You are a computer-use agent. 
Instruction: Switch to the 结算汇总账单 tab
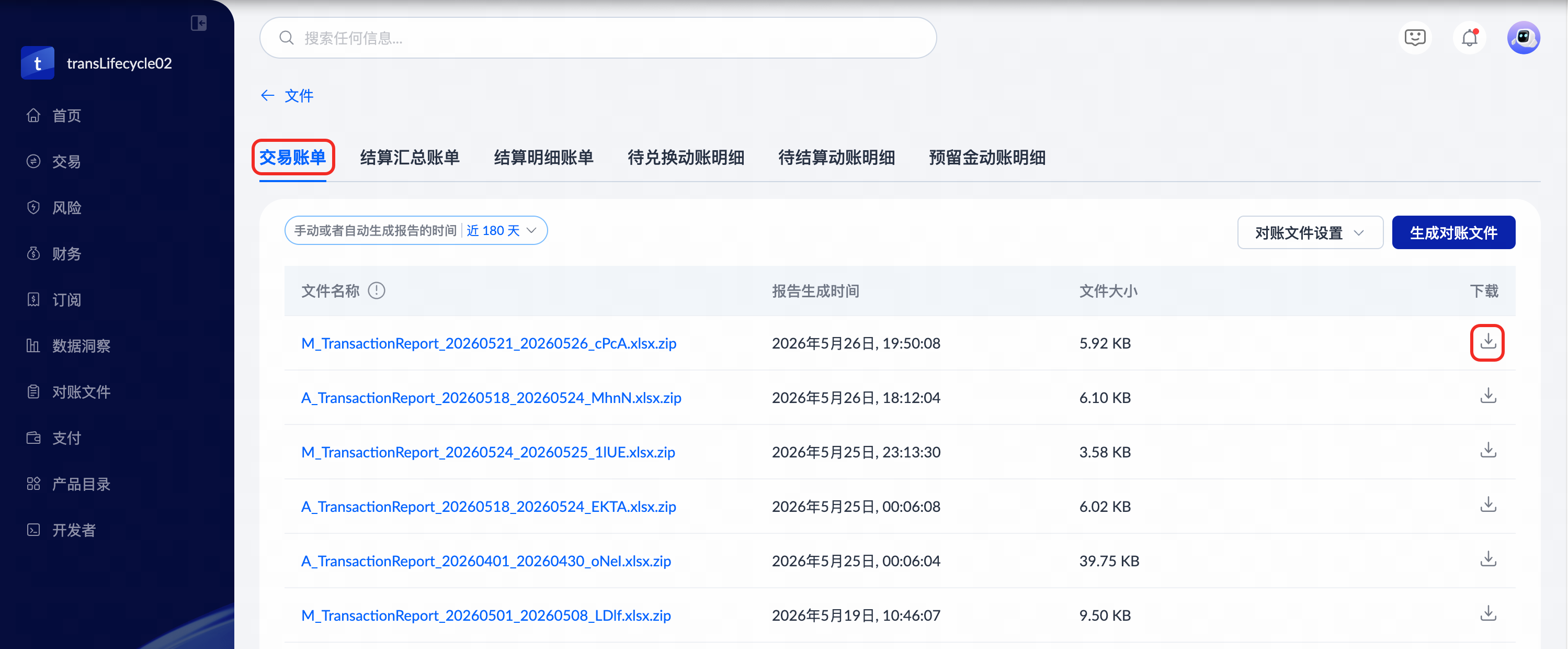click(410, 158)
